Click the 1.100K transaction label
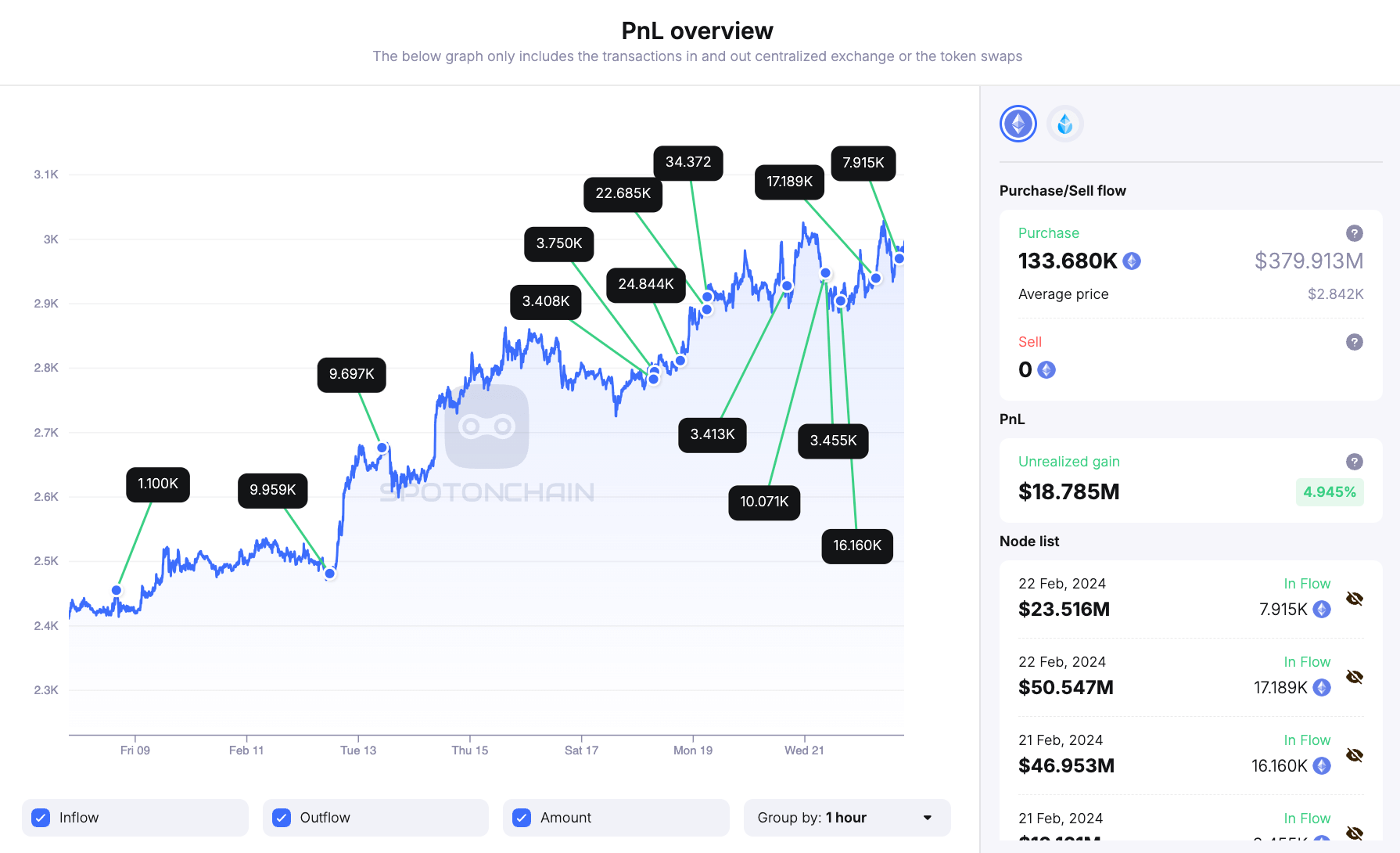 click(x=158, y=484)
